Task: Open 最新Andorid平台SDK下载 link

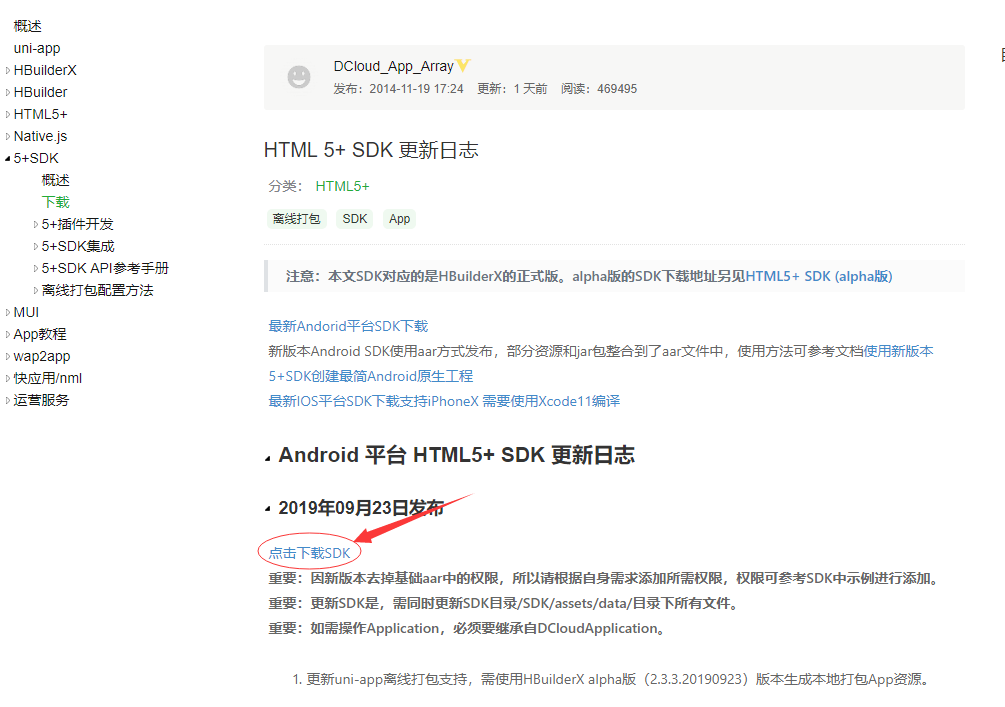Action: coord(348,326)
